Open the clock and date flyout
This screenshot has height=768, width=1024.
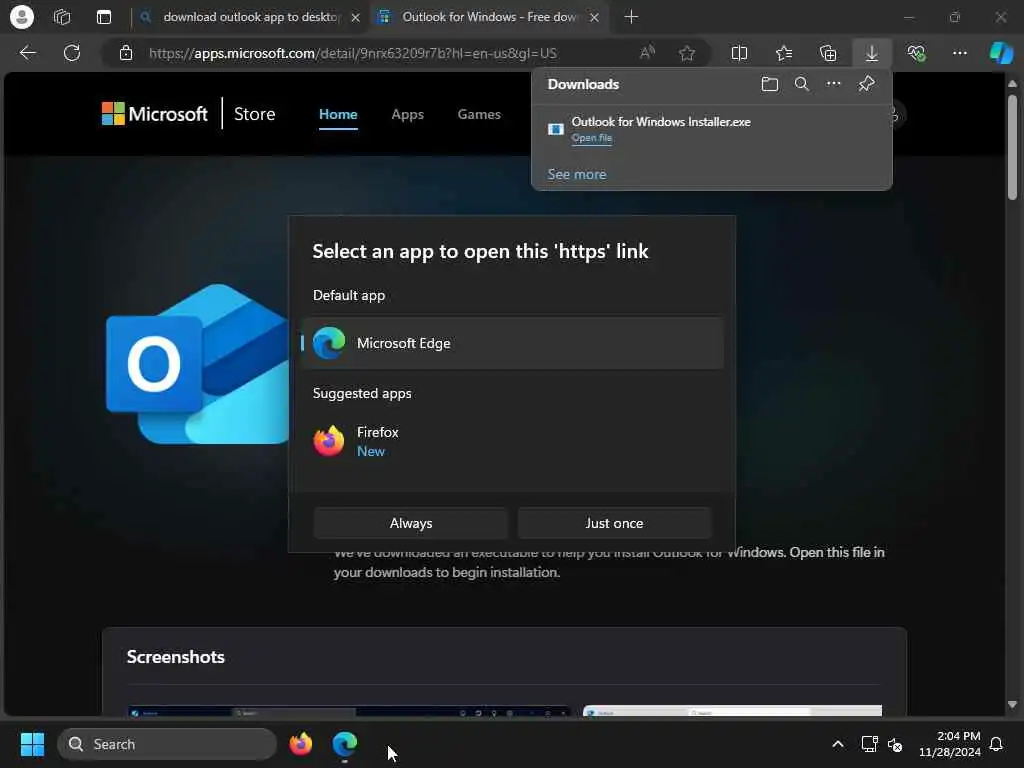click(950, 744)
